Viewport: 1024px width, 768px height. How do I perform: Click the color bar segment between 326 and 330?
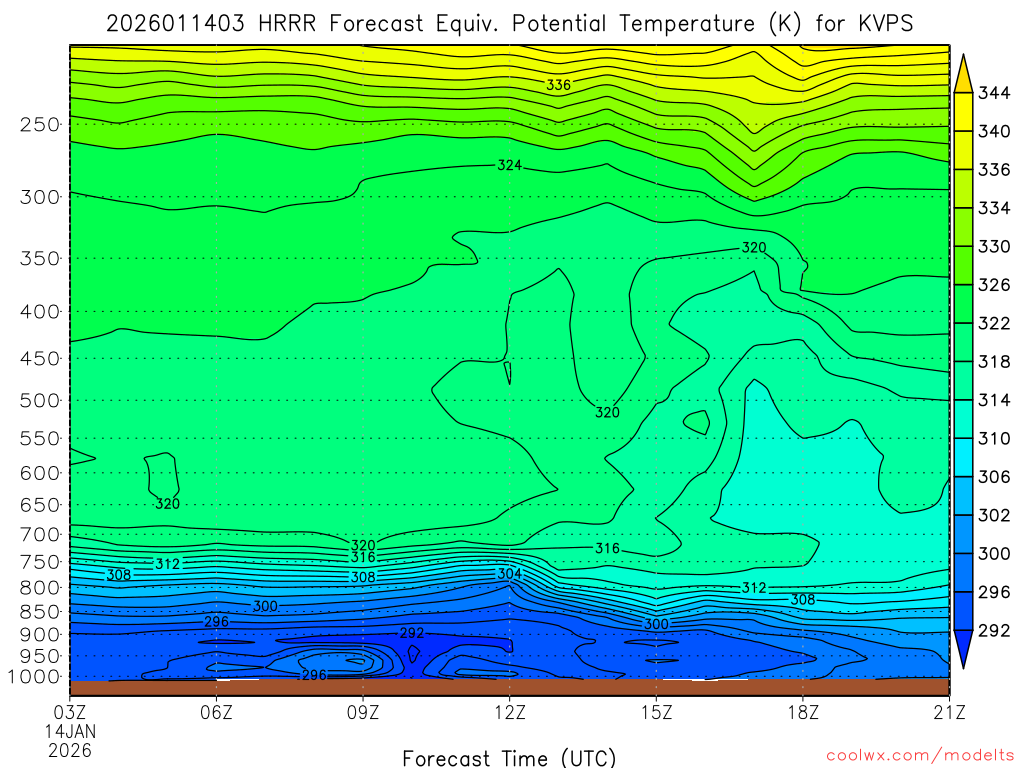(x=963, y=266)
